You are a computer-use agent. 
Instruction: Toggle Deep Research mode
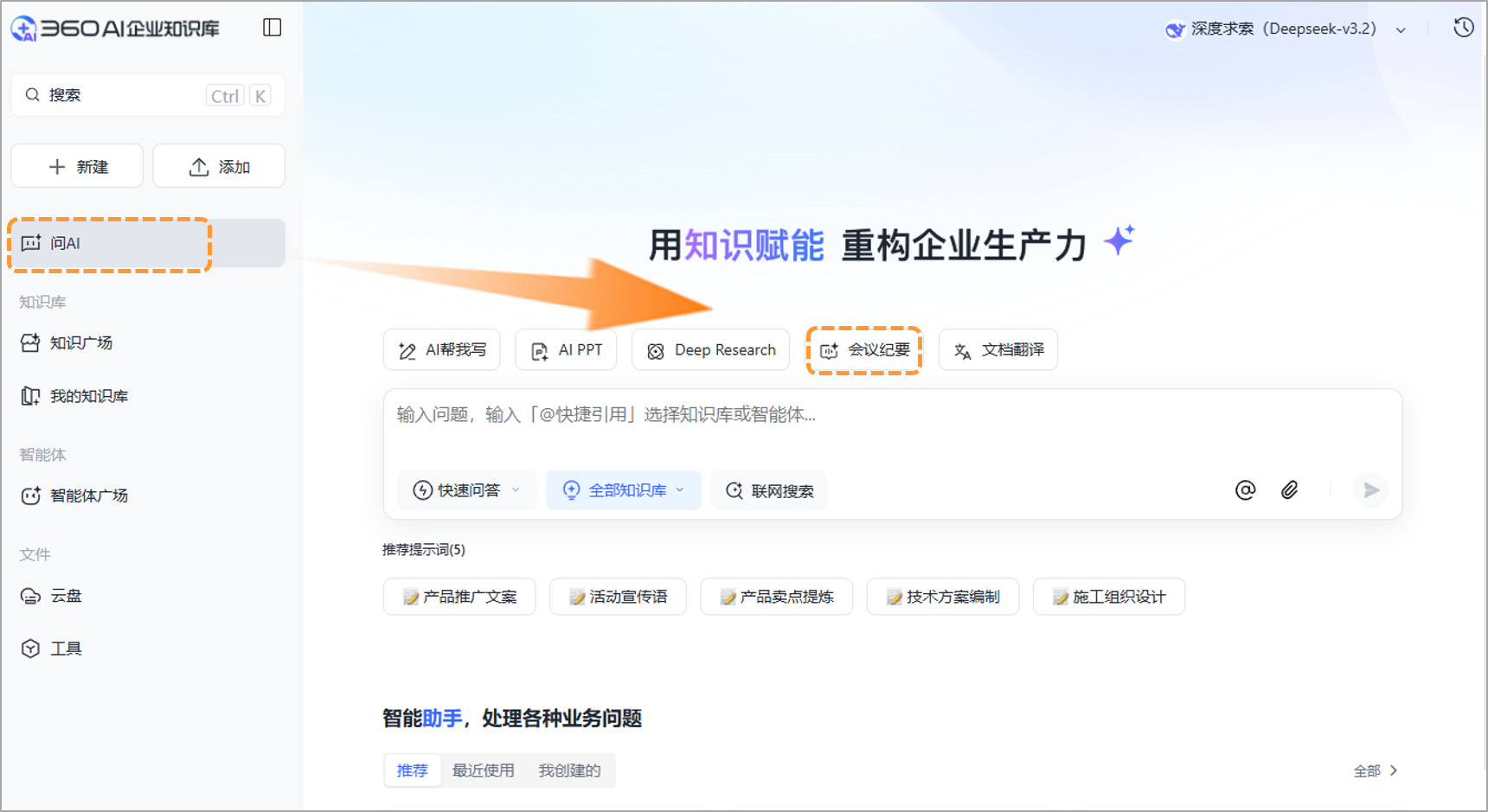pos(710,349)
